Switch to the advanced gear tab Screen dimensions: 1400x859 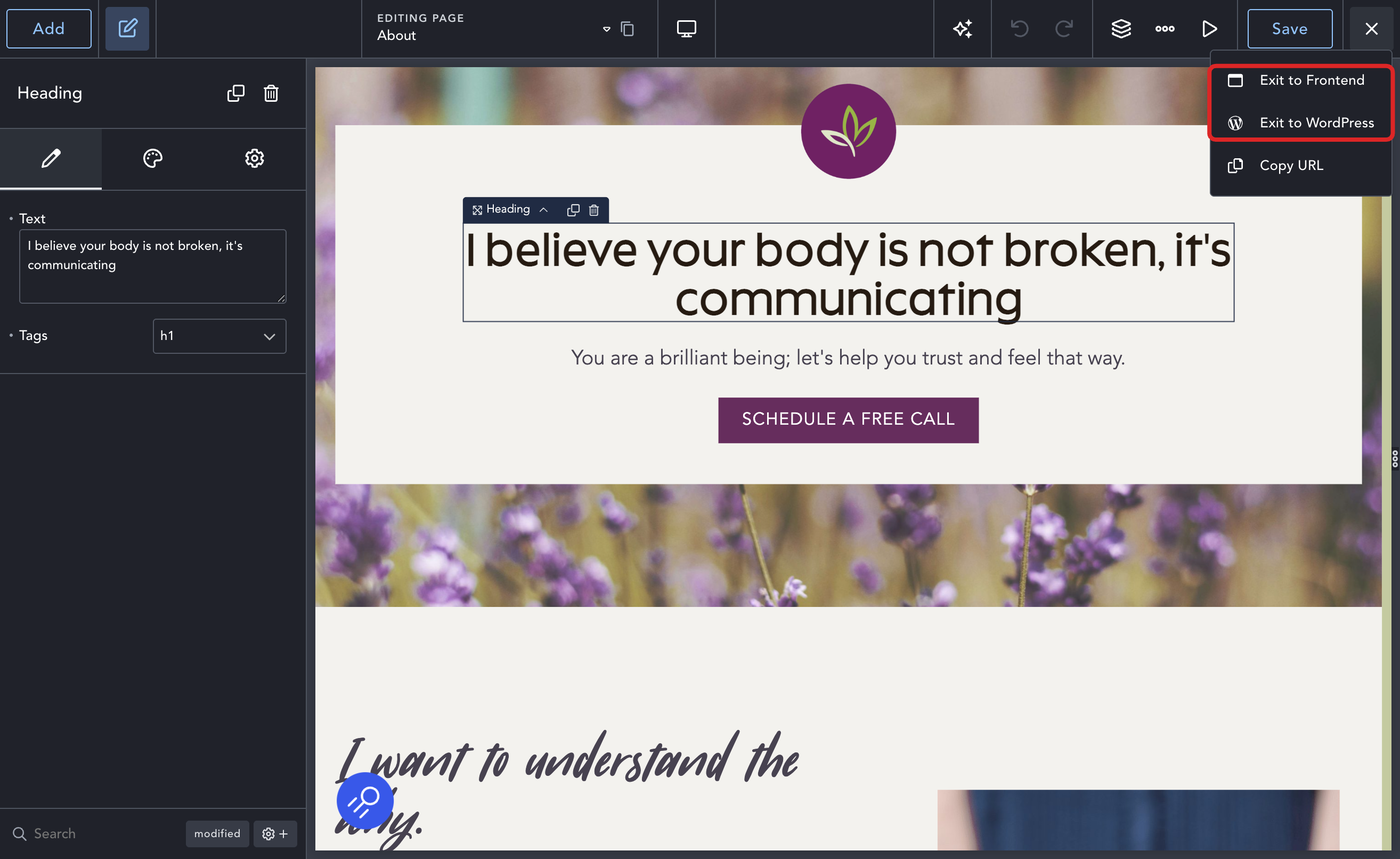[x=255, y=158]
